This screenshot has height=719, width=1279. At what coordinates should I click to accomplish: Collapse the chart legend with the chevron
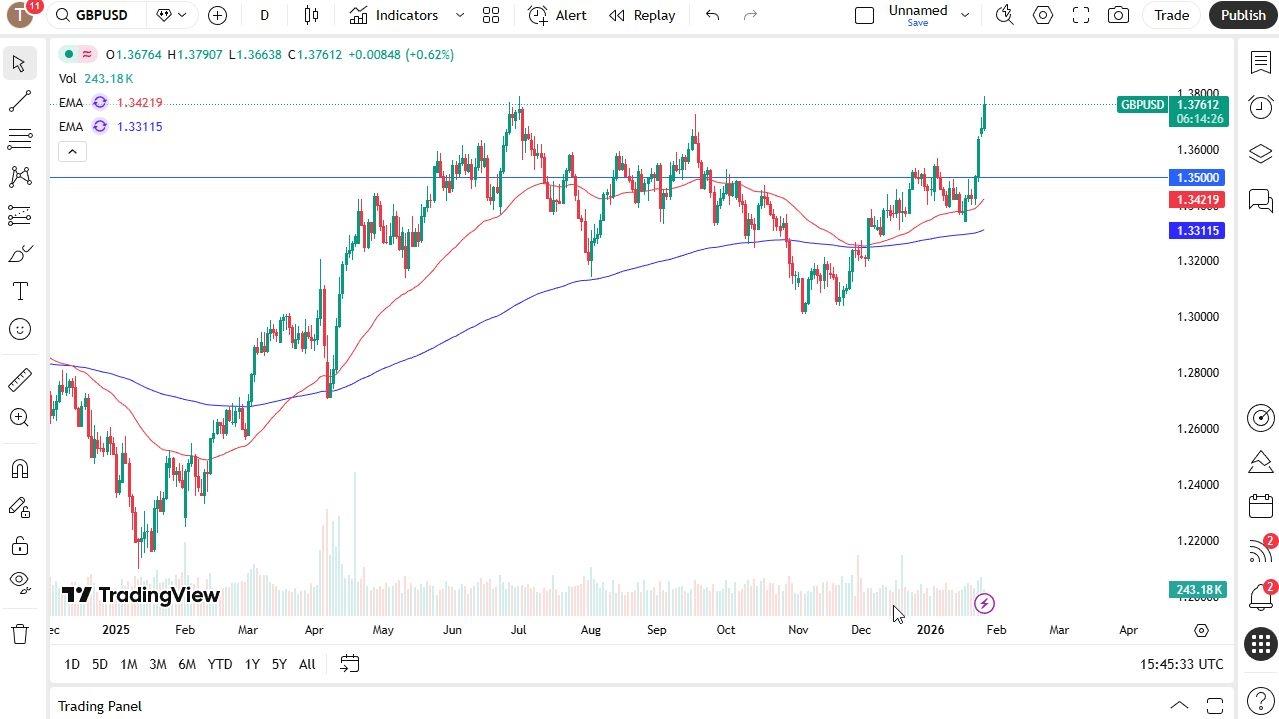[x=72, y=151]
